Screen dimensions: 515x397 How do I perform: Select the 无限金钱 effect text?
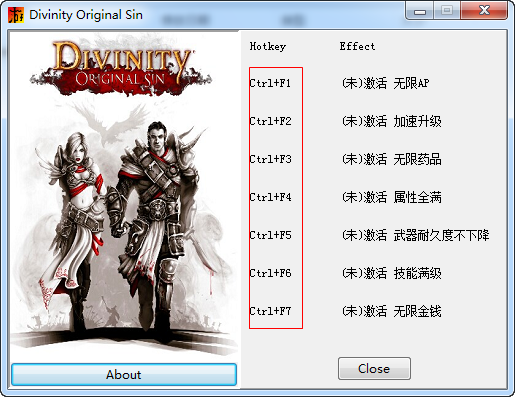click(417, 311)
